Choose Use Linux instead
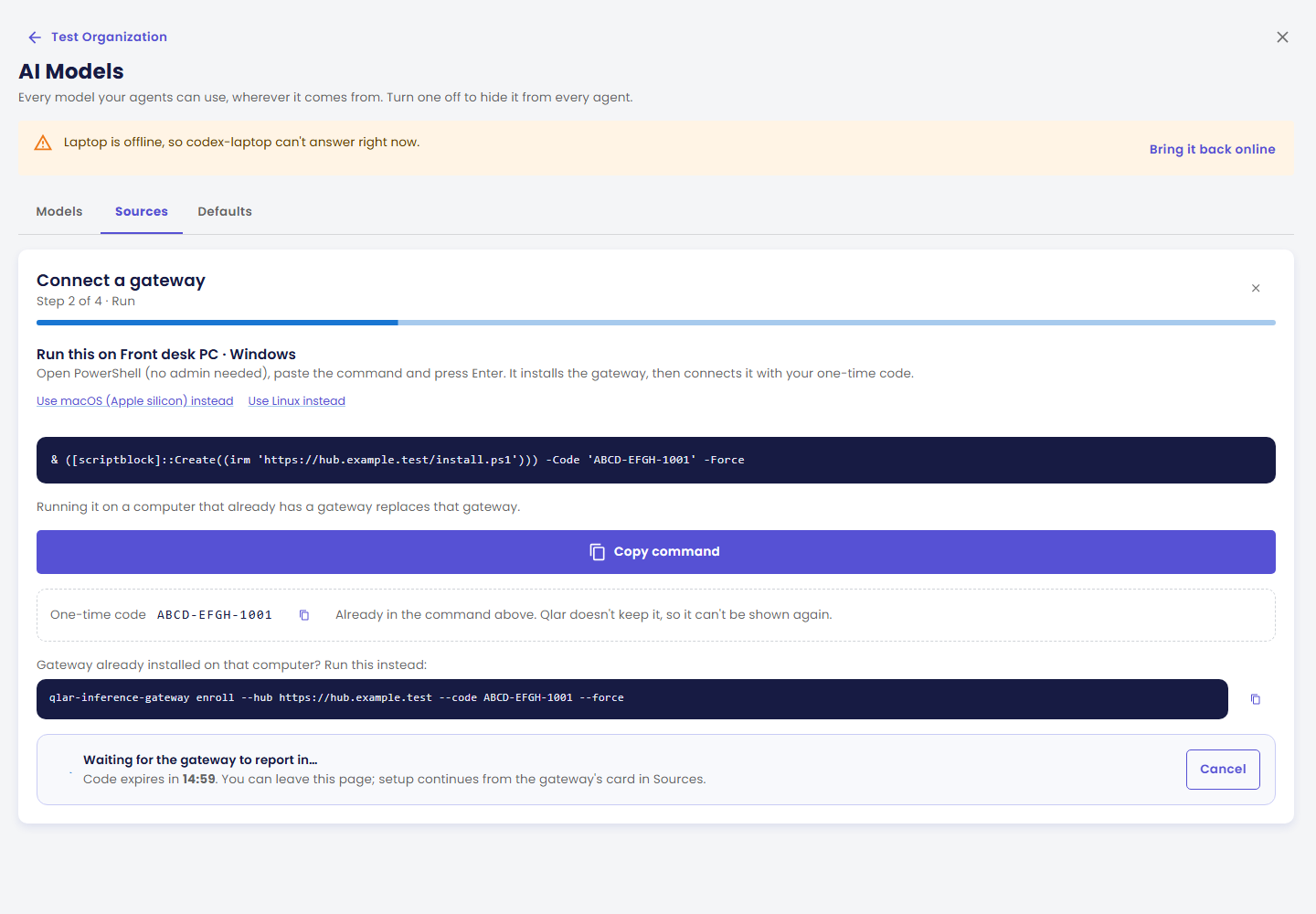The width and height of the screenshot is (1316, 914). pos(297,401)
